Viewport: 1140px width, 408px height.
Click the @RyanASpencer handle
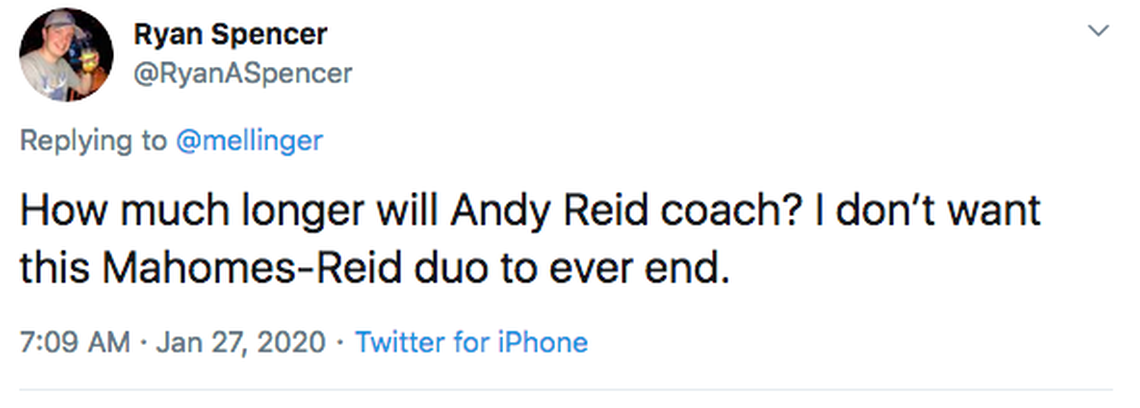[x=242, y=73]
